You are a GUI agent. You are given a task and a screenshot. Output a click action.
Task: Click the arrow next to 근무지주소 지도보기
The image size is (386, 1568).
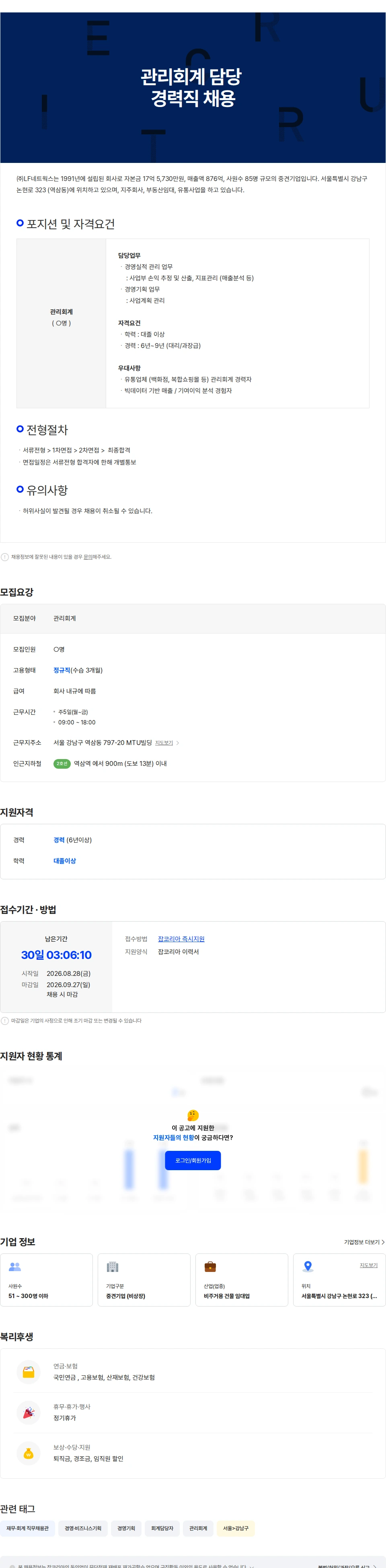(x=178, y=743)
